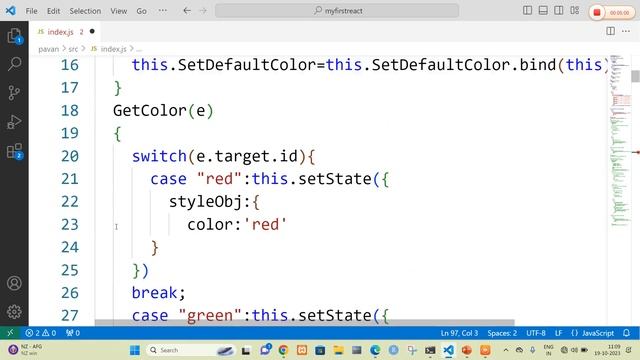The width and height of the screenshot is (640, 360).
Task: Open the Accounts menu in activity bar
Action: [x=14, y=283]
